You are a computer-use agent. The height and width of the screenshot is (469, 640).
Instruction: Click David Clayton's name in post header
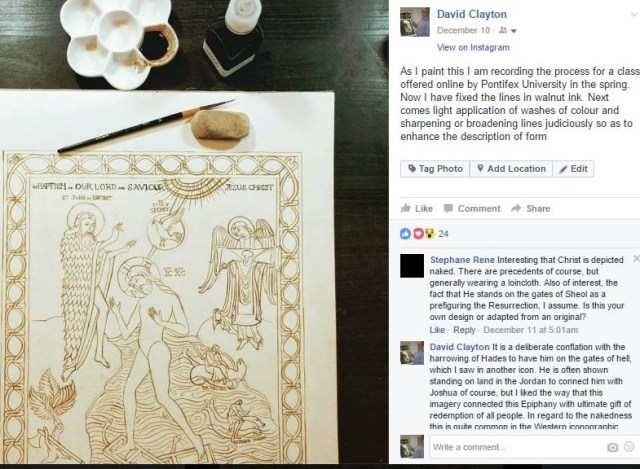click(472, 14)
